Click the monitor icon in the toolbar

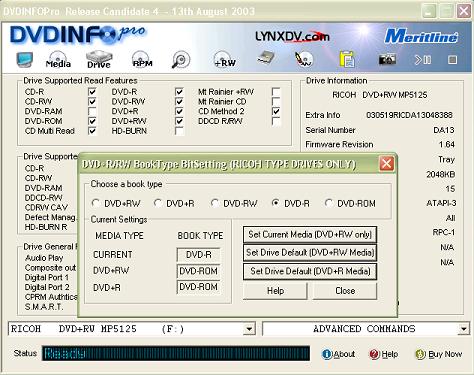coord(24,59)
